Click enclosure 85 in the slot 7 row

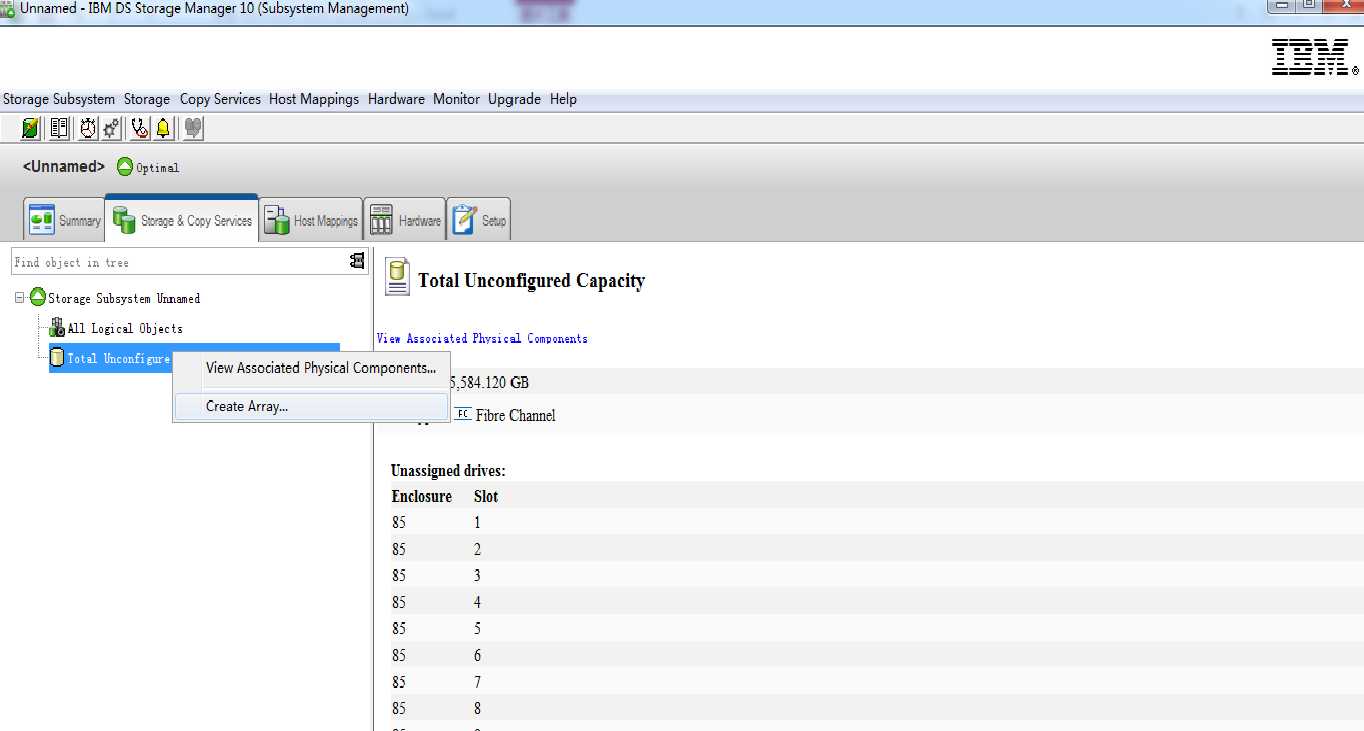(399, 682)
